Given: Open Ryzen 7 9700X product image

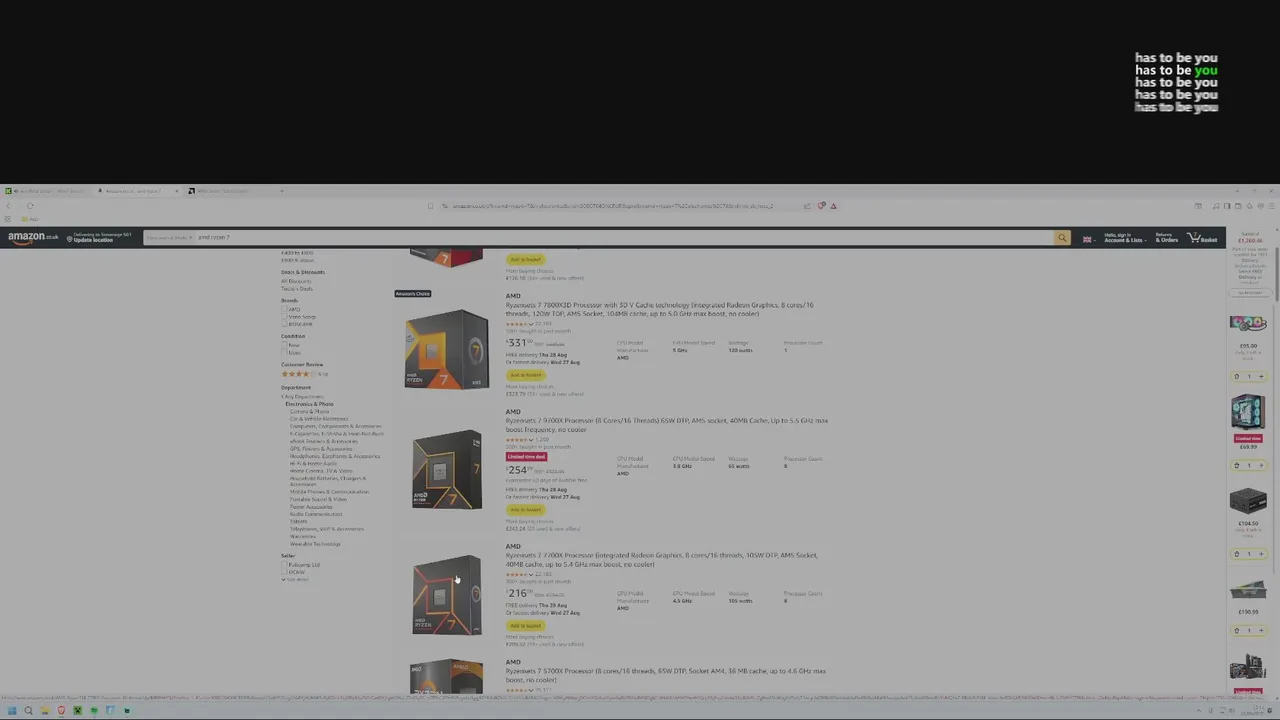Looking at the screenshot, I should [x=446, y=470].
